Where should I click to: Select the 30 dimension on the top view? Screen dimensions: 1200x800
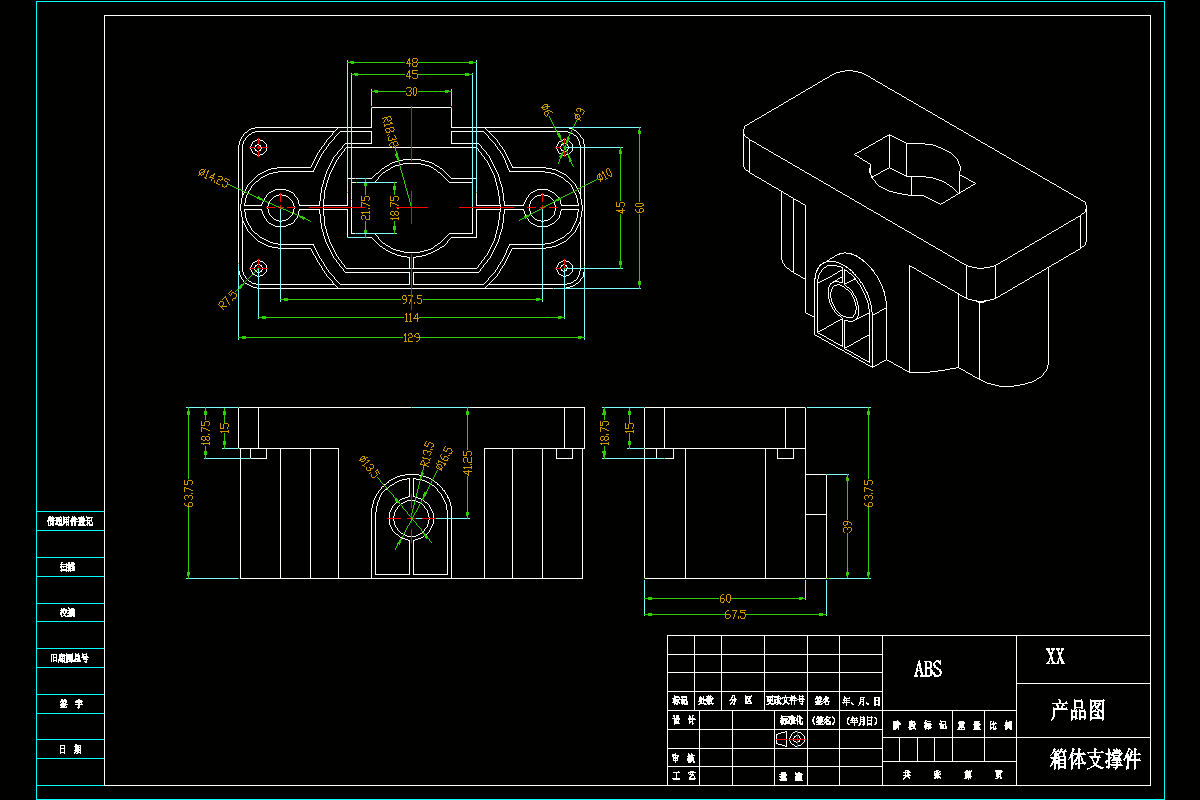click(411, 91)
